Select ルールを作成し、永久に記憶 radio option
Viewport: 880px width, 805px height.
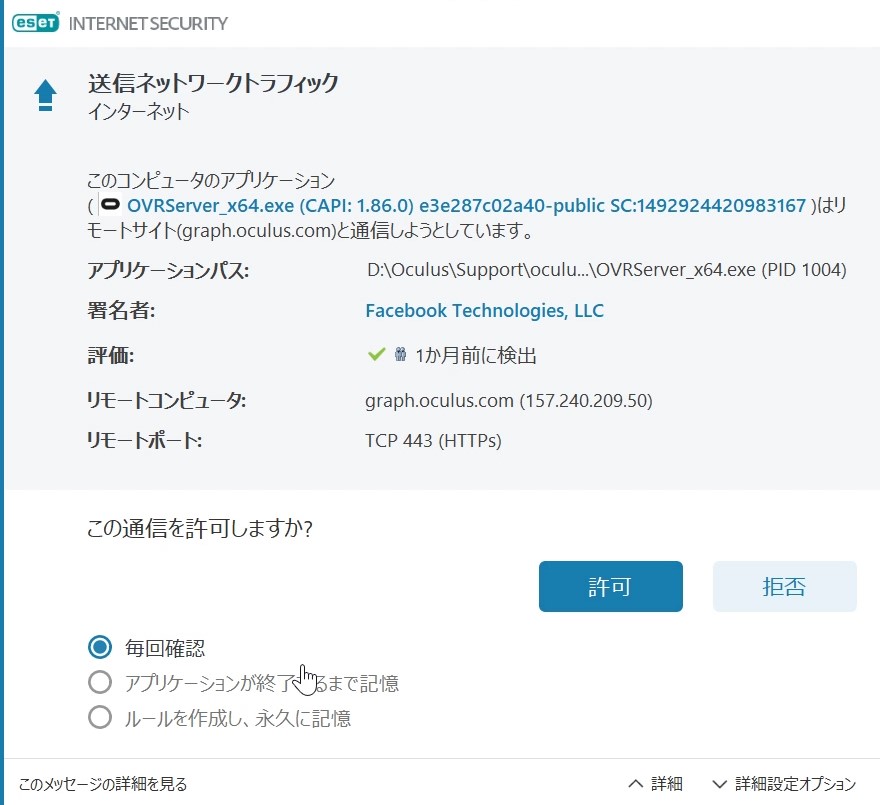pos(100,717)
